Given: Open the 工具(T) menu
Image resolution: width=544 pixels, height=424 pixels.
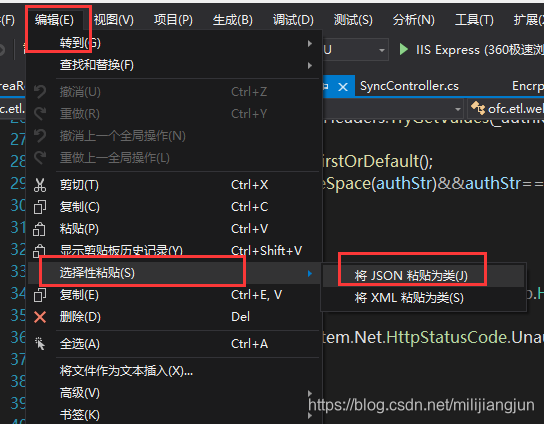Looking at the screenshot, I should pyautogui.click(x=474, y=20).
